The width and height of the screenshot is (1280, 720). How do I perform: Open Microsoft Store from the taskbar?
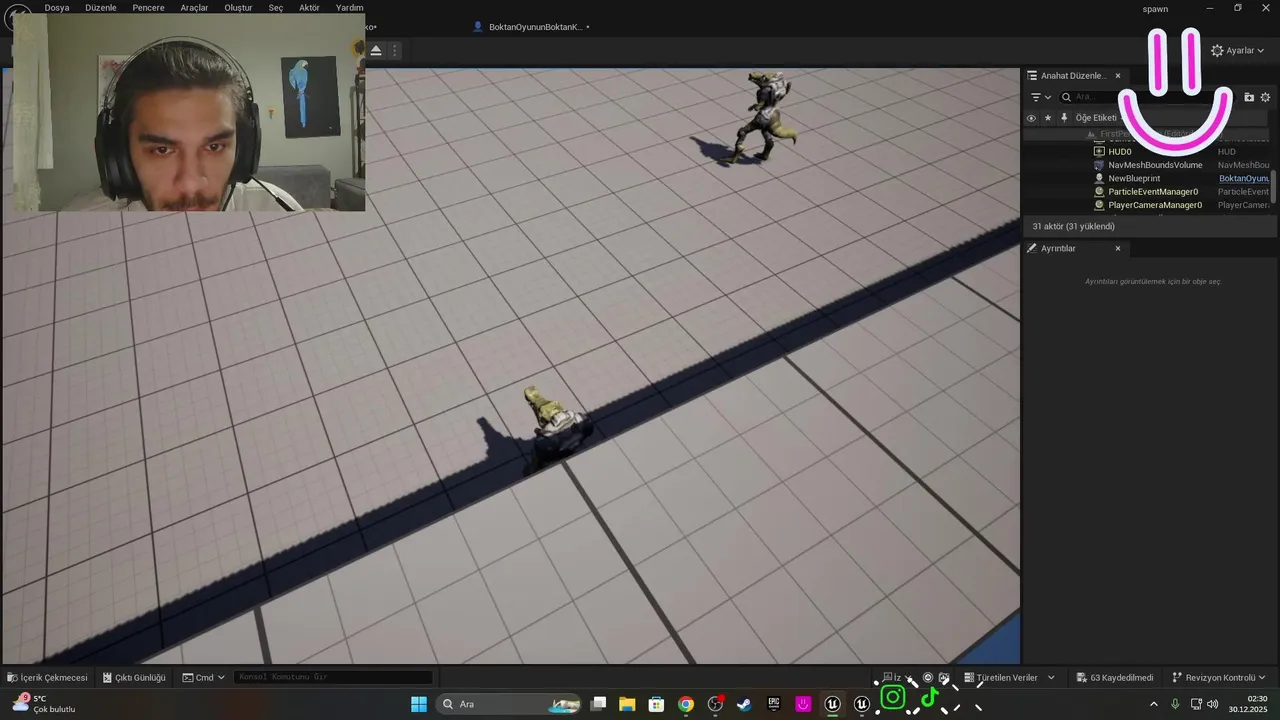pos(656,704)
